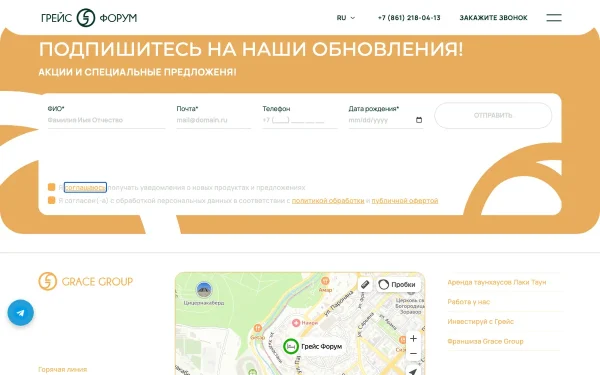Open the Грейс Форум logo homepage

click(89, 18)
